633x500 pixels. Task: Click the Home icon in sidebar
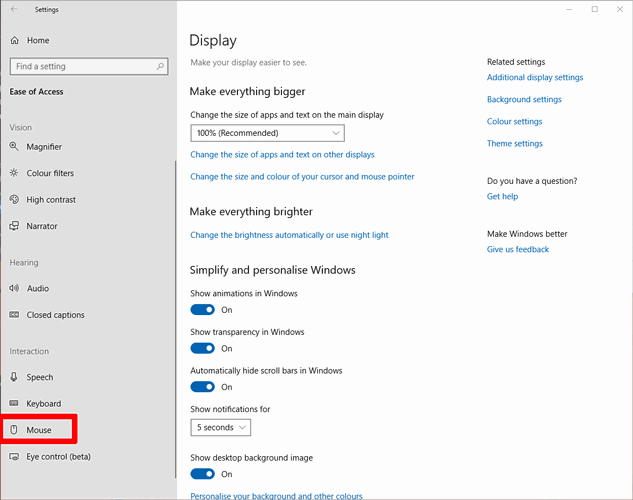coord(15,40)
